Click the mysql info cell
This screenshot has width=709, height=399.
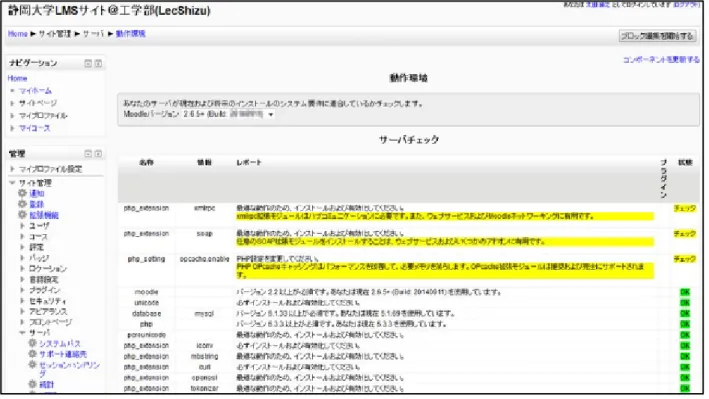204,314
